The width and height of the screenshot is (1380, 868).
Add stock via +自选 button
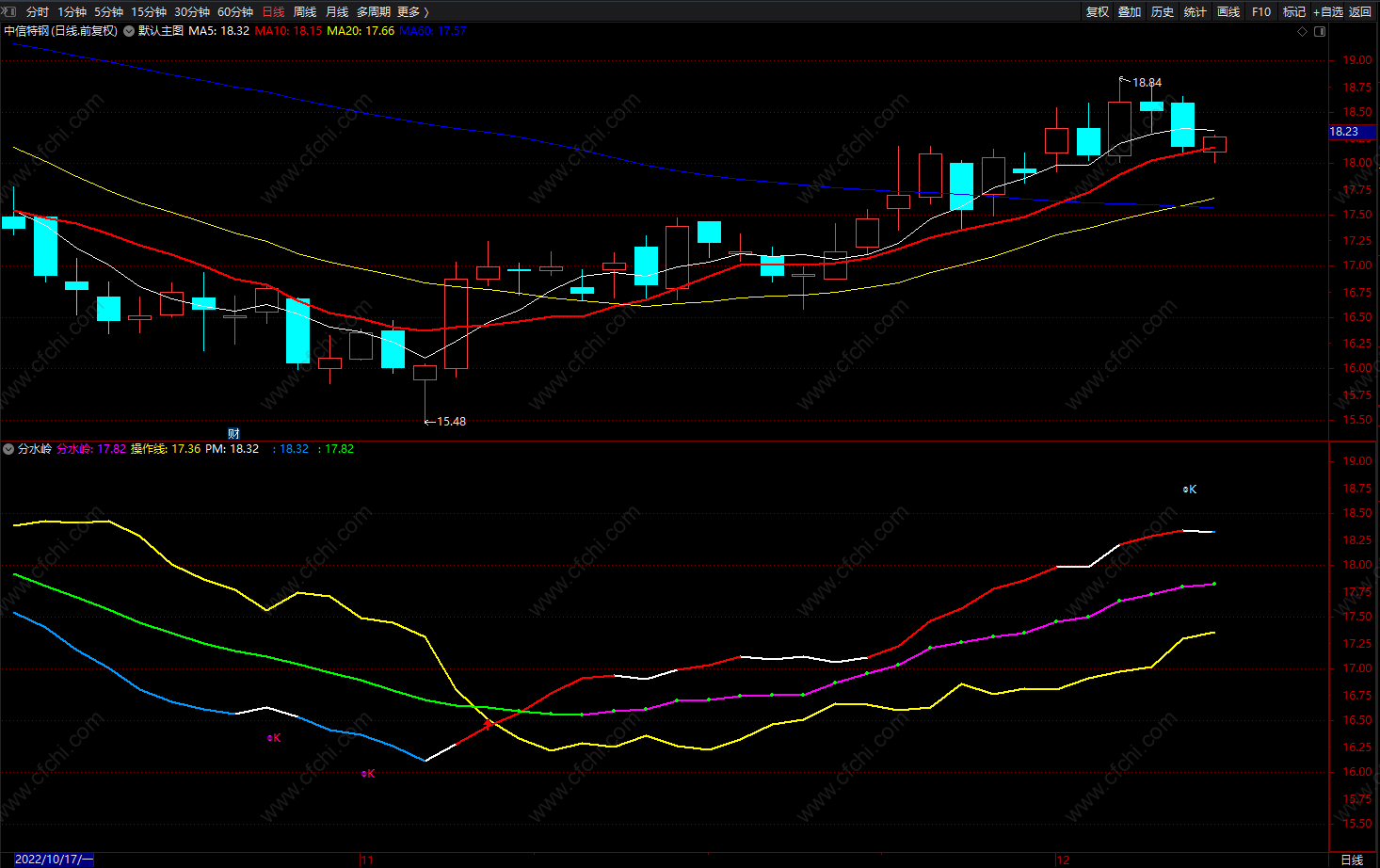tap(1328, 11)
